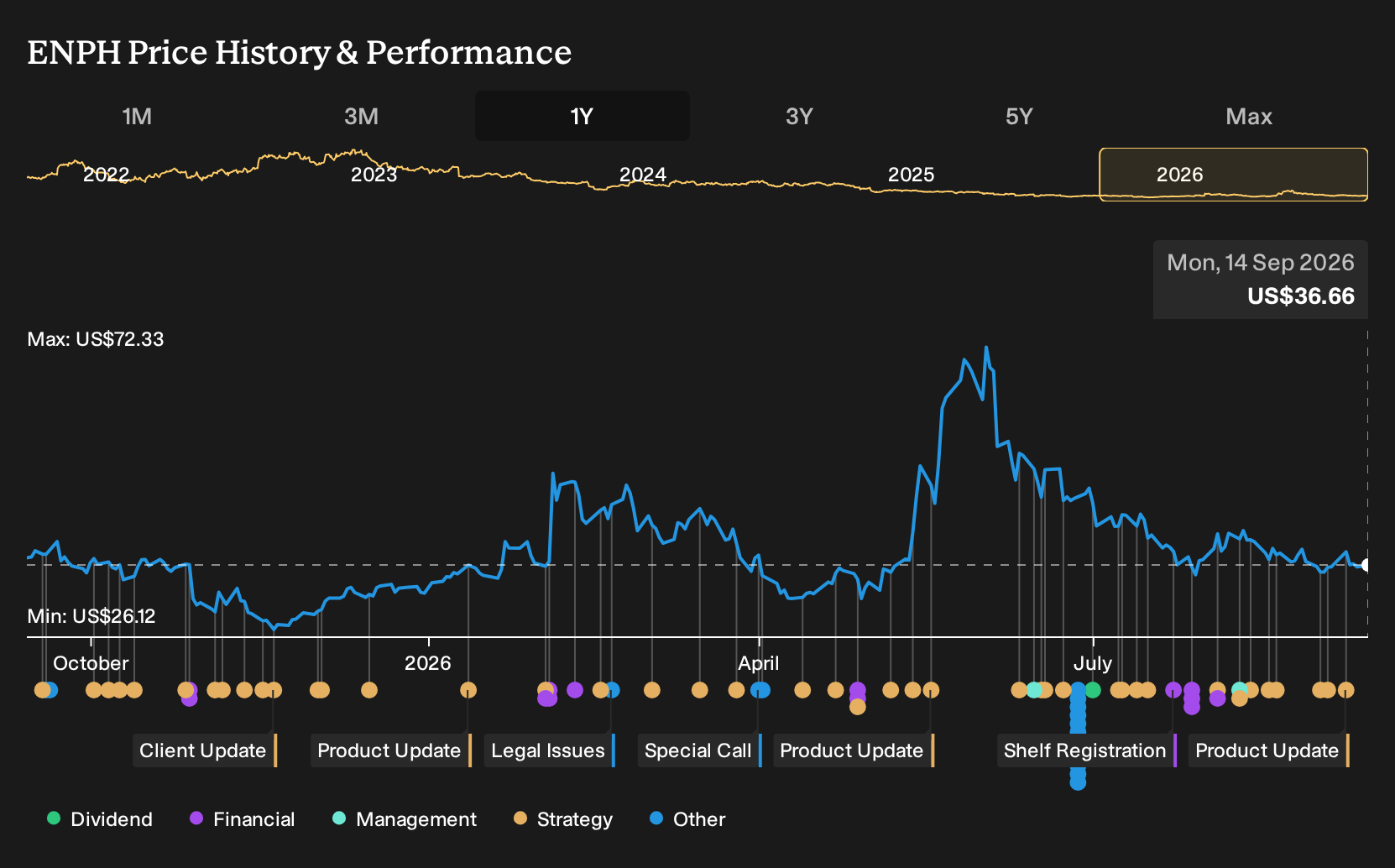Click the teal Management dot just before July
This screenshot has width=1395, height=868.
tap(1034, 690)
